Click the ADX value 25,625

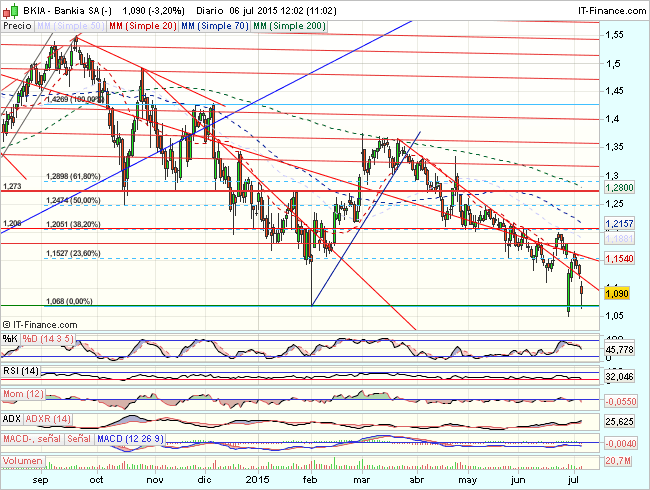coord(619,422)
